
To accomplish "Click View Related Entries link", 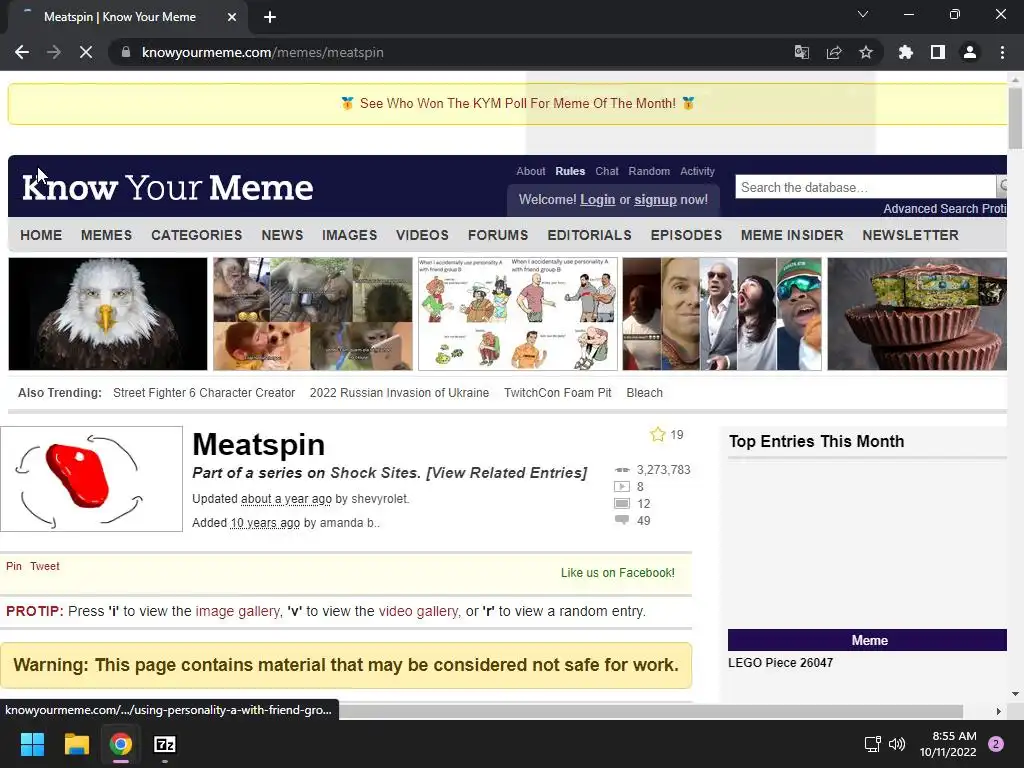I will (507, 473).
